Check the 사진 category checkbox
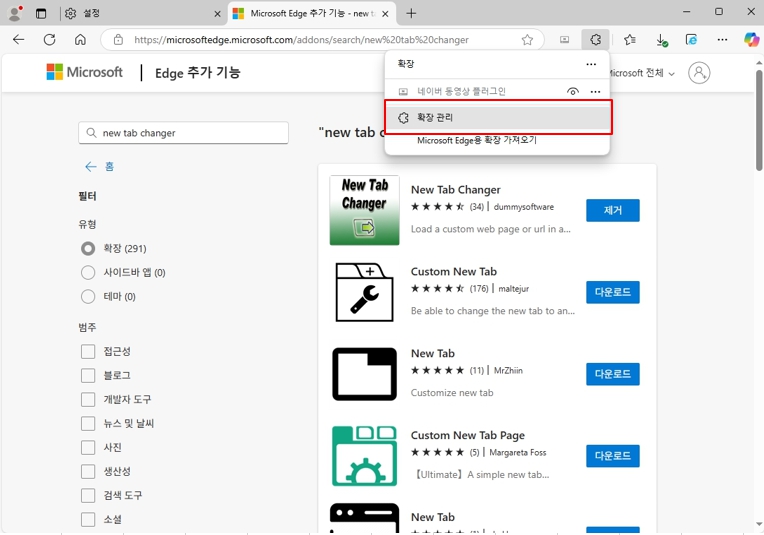Screen dimensions: 764x535 pyautogui.click(x=88, y=447)
